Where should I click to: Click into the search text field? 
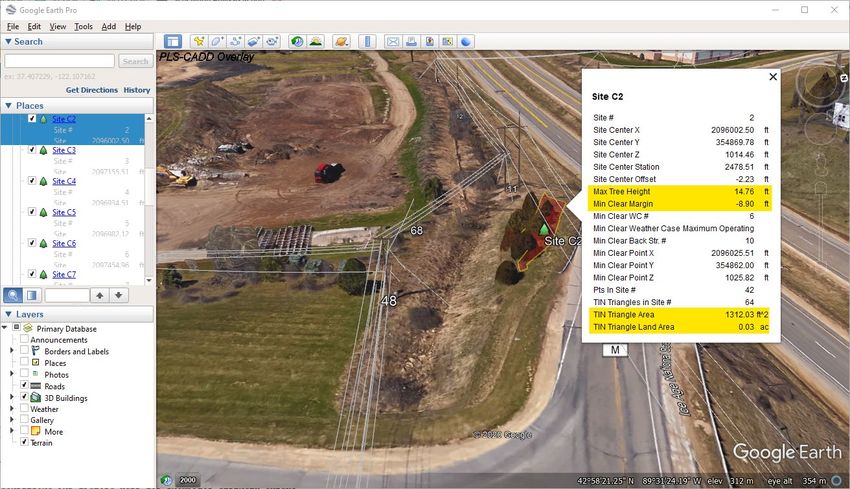pyautogui.click(x=60, y=61)
